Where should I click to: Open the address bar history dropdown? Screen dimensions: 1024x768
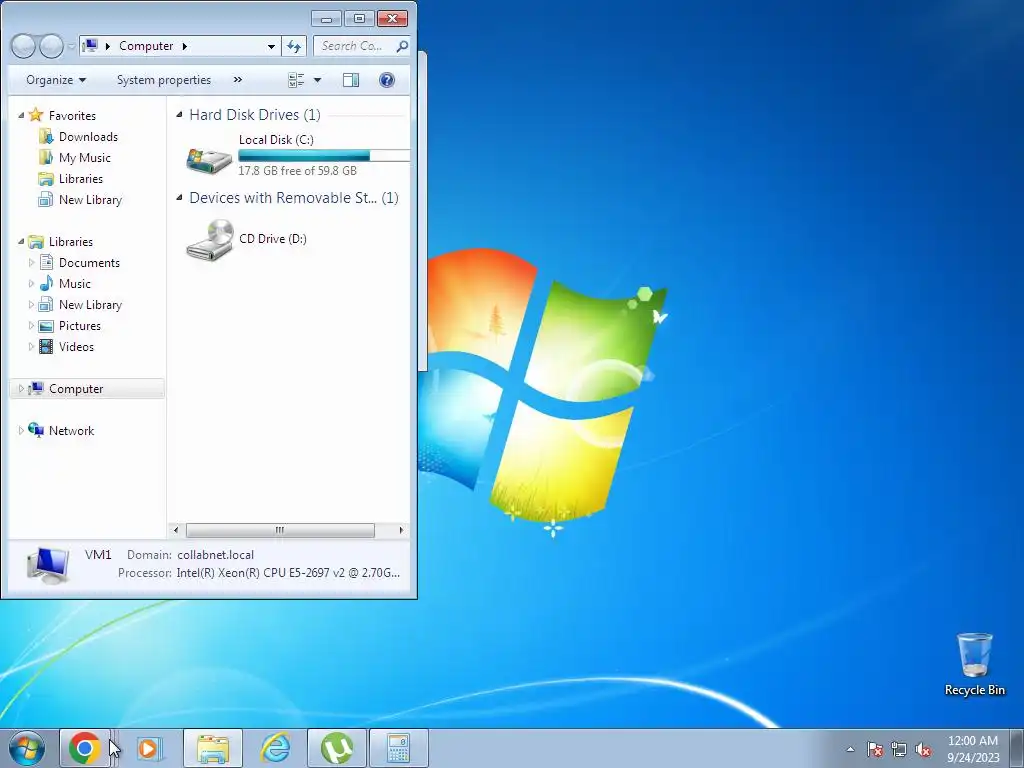click(x=271, y=46)
